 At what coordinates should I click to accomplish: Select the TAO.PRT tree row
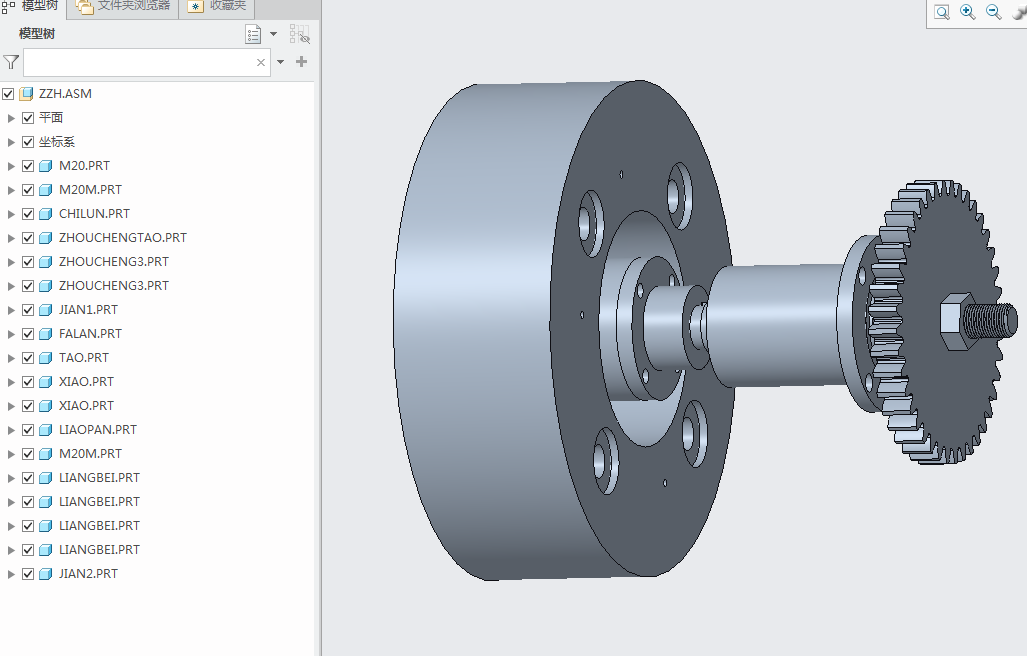click(x=84, y=357)
